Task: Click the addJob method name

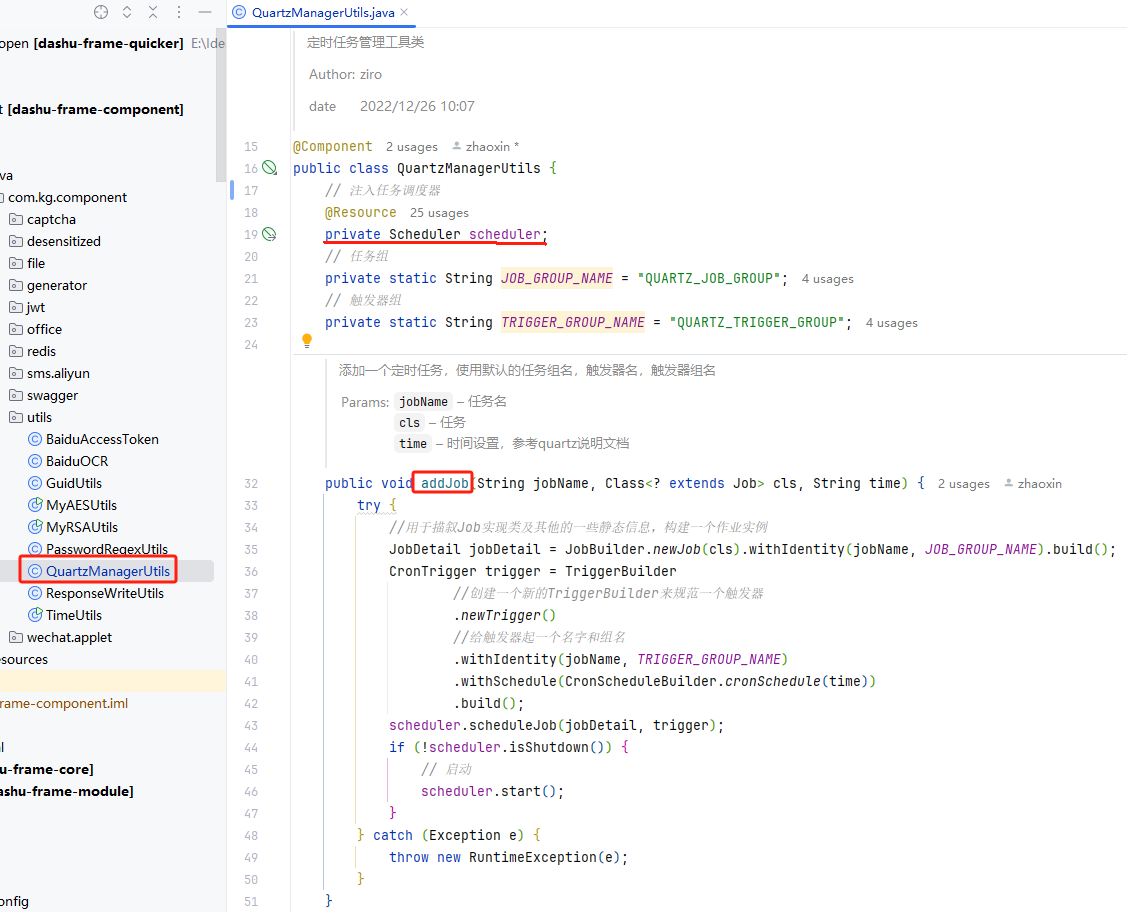Action: 444,484
